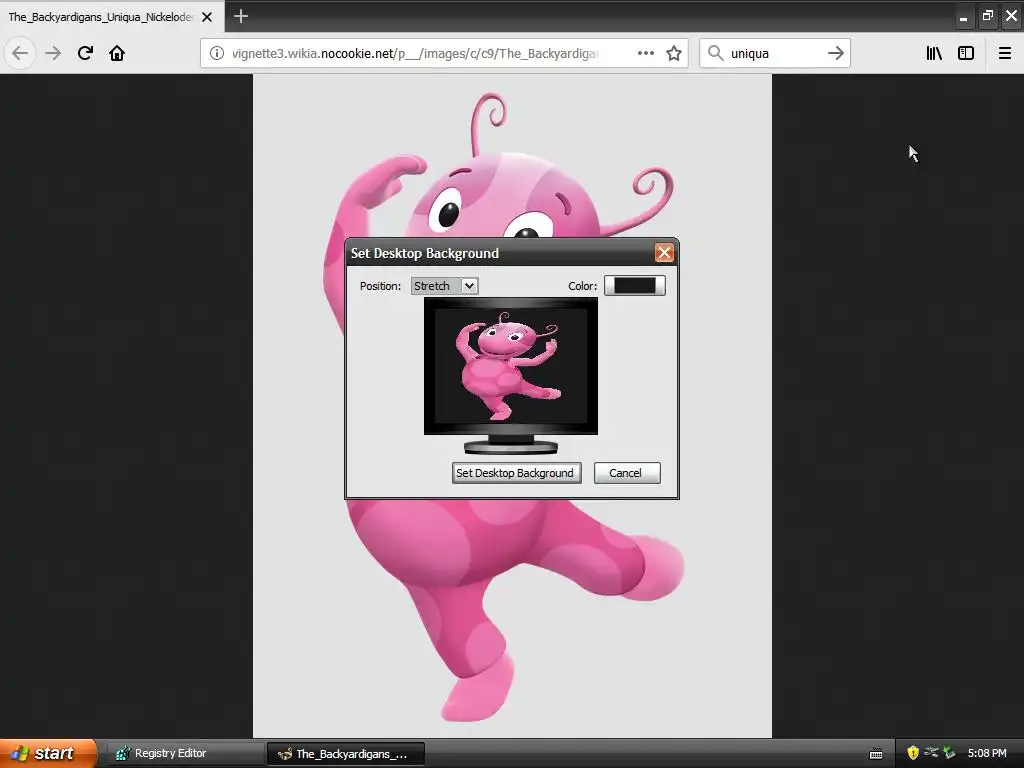Go back to the previous page
Image resolution: width=1024 pixels, height=768 pixels.
[x=20, y=53]
